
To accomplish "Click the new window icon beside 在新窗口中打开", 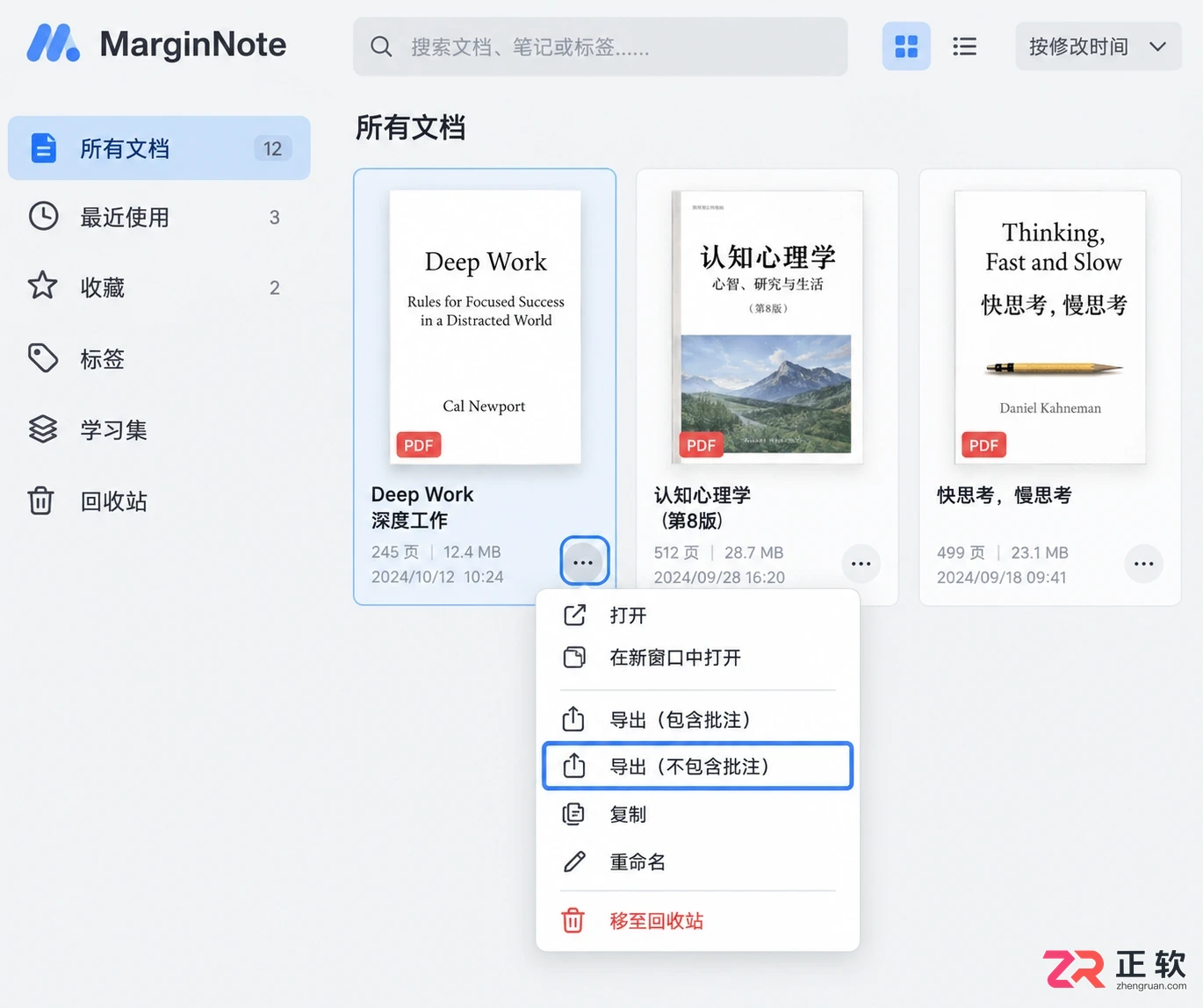I will click(x=574, y=658).
